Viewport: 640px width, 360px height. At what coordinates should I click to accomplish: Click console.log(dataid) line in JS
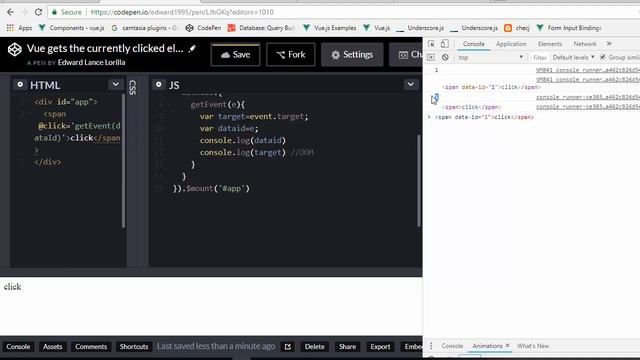click(243, 140)
